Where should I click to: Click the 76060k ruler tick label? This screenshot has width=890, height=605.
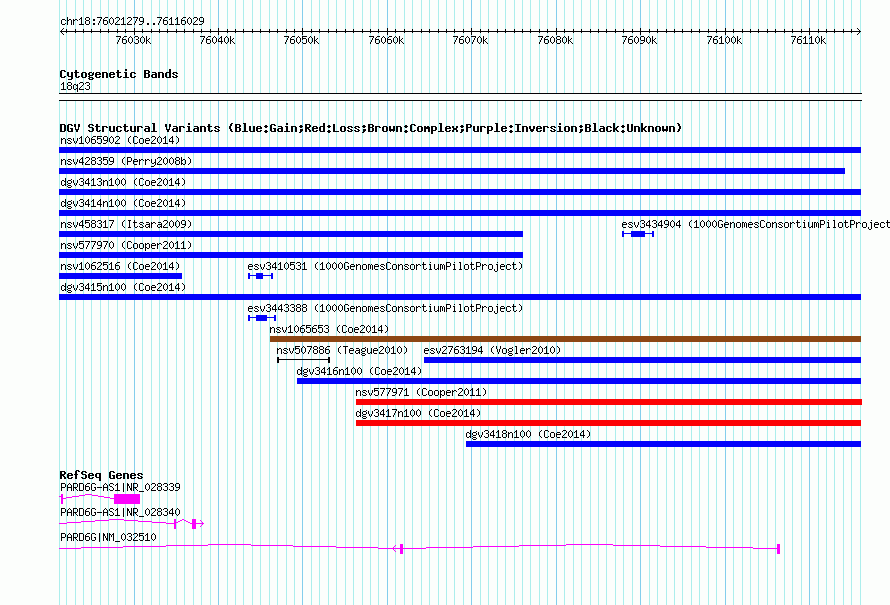click(387, 40)
